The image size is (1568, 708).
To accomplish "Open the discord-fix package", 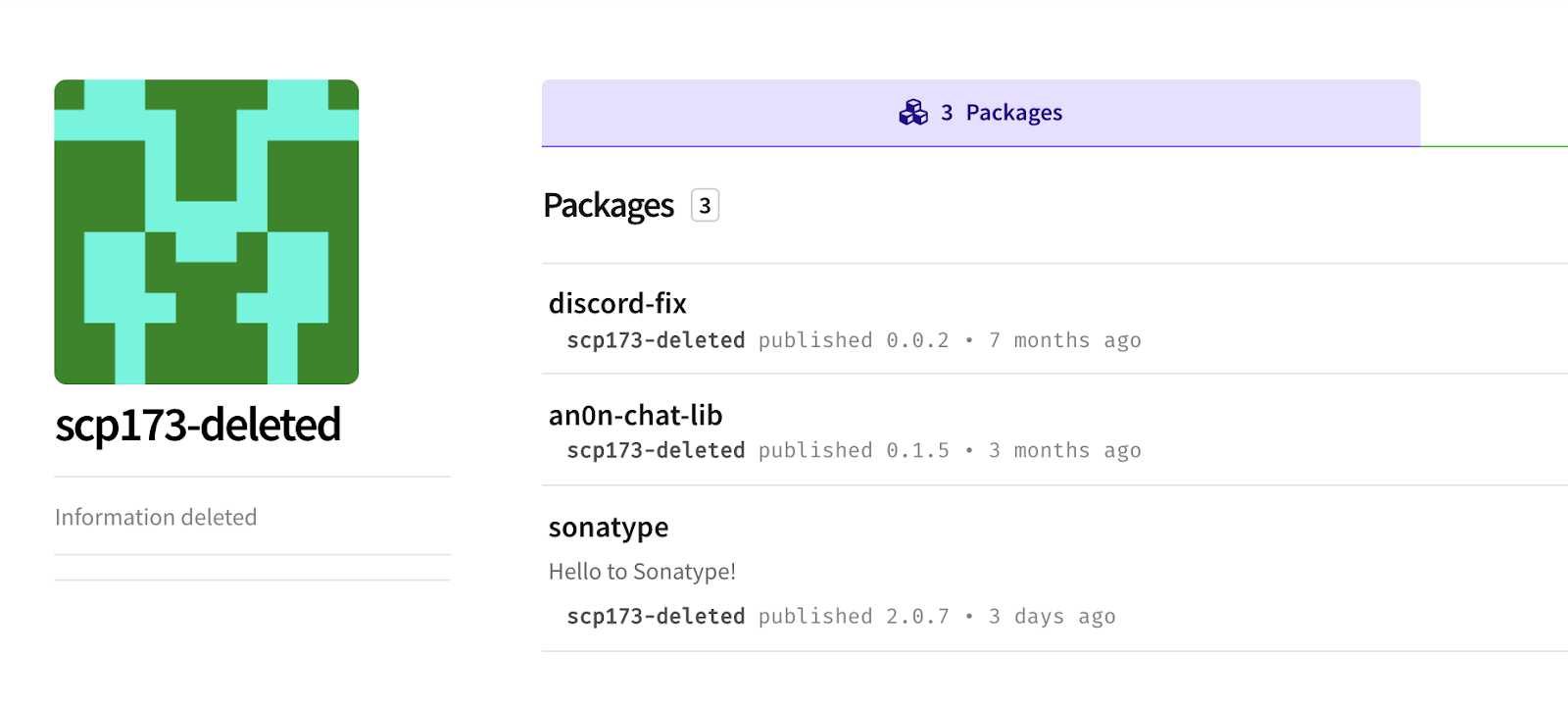I will tap(617, 304).
